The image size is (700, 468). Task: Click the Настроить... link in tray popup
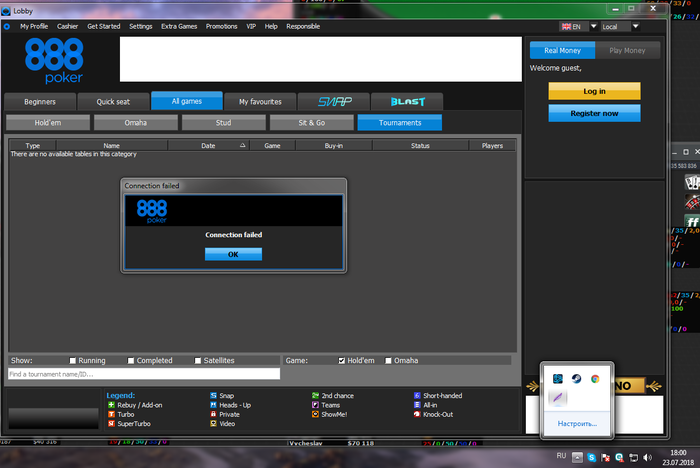point(577,423)
